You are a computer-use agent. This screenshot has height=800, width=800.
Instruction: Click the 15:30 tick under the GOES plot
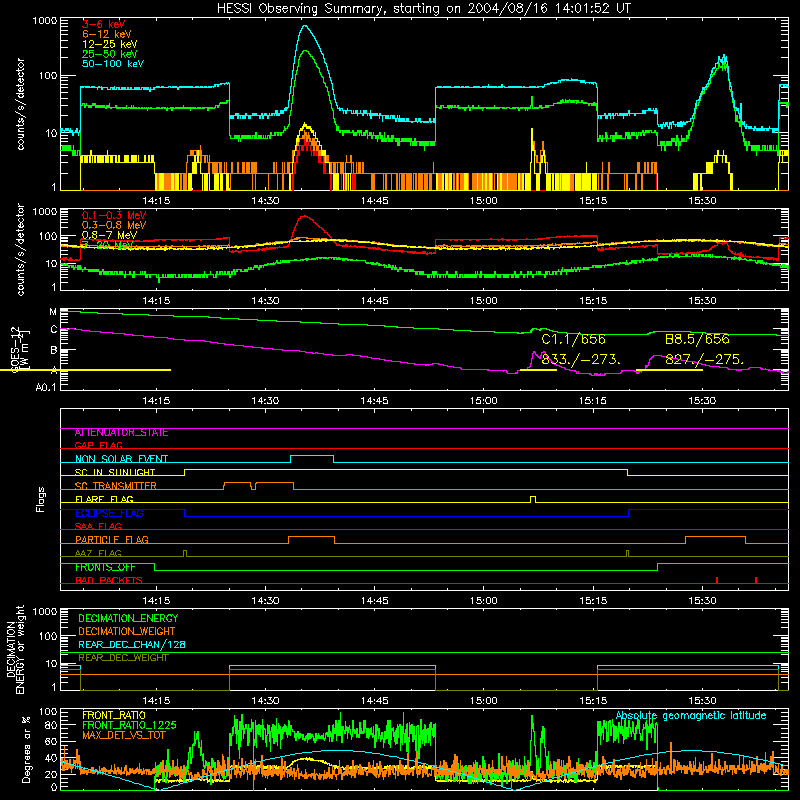point(702,401)
